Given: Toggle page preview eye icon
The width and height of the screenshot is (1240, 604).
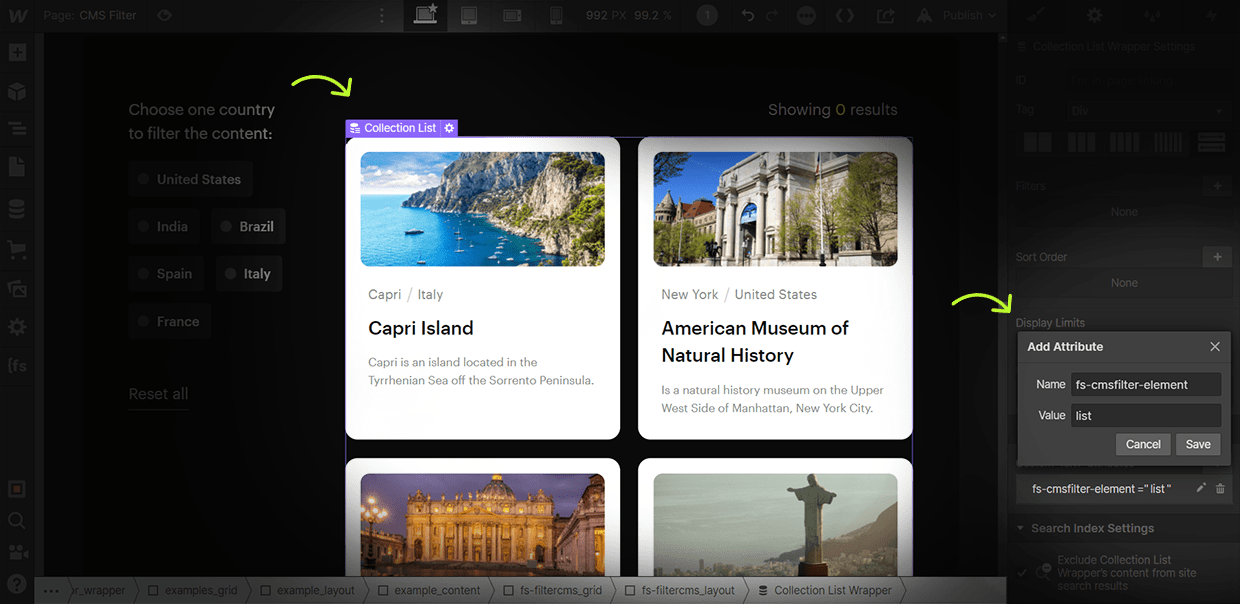Looking at the screenshot, I should (x=164, y=15).
